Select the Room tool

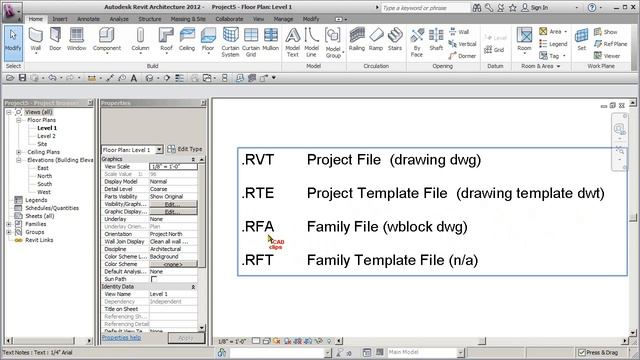click(524, 41)
